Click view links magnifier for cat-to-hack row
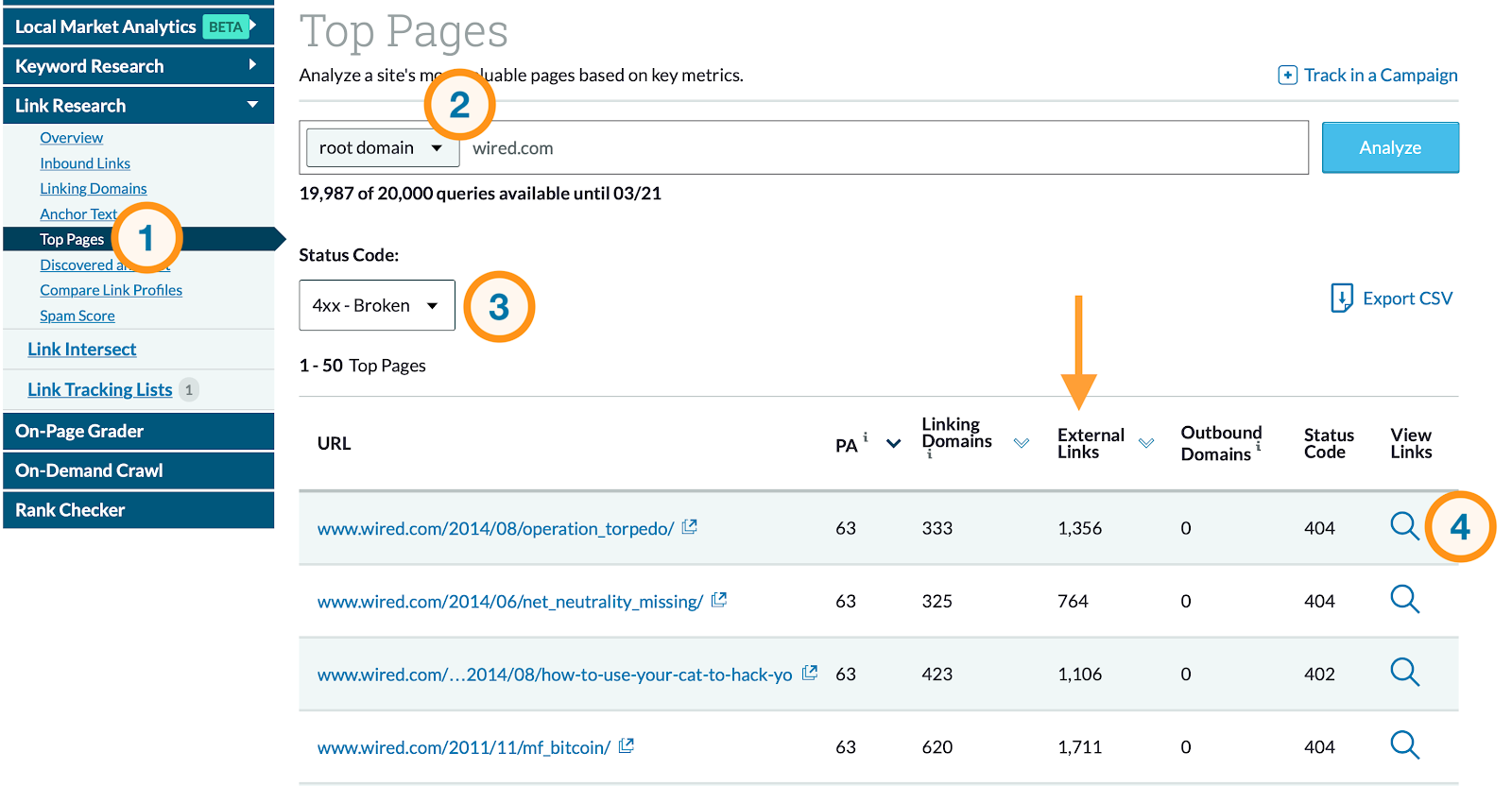This screenshot has height=786, width=1512. click(x=1404, y=673)
